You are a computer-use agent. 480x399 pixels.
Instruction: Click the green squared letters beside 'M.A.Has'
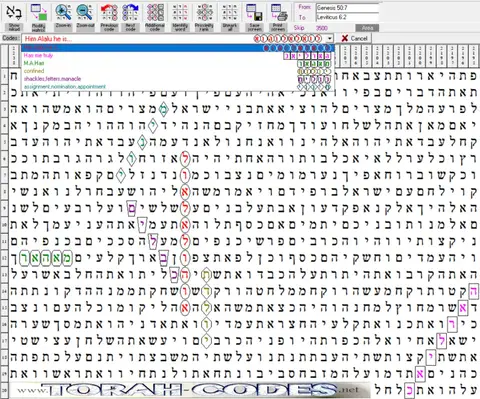[314, 64]
